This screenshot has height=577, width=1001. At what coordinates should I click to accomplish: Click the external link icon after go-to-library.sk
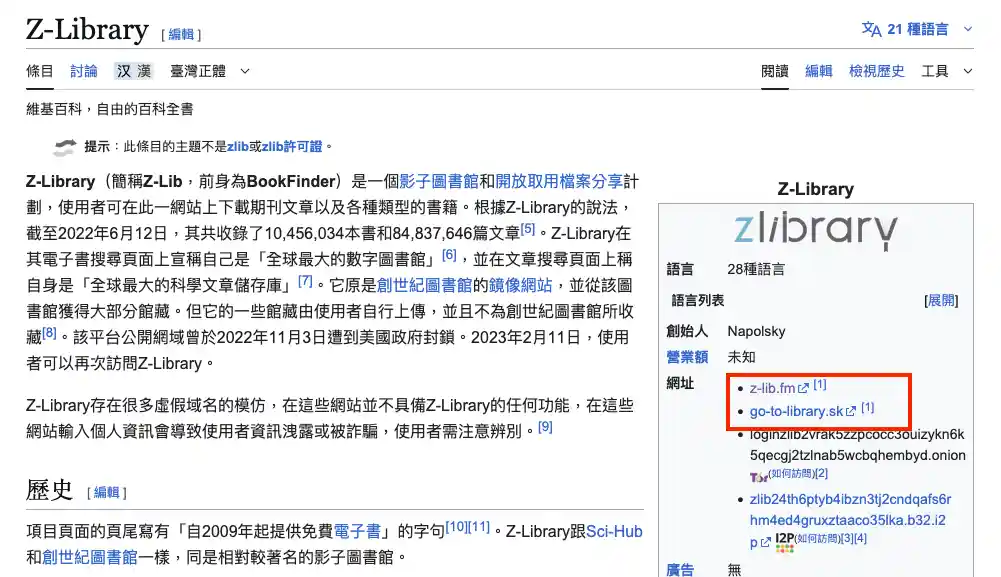(x=850, y=412)
